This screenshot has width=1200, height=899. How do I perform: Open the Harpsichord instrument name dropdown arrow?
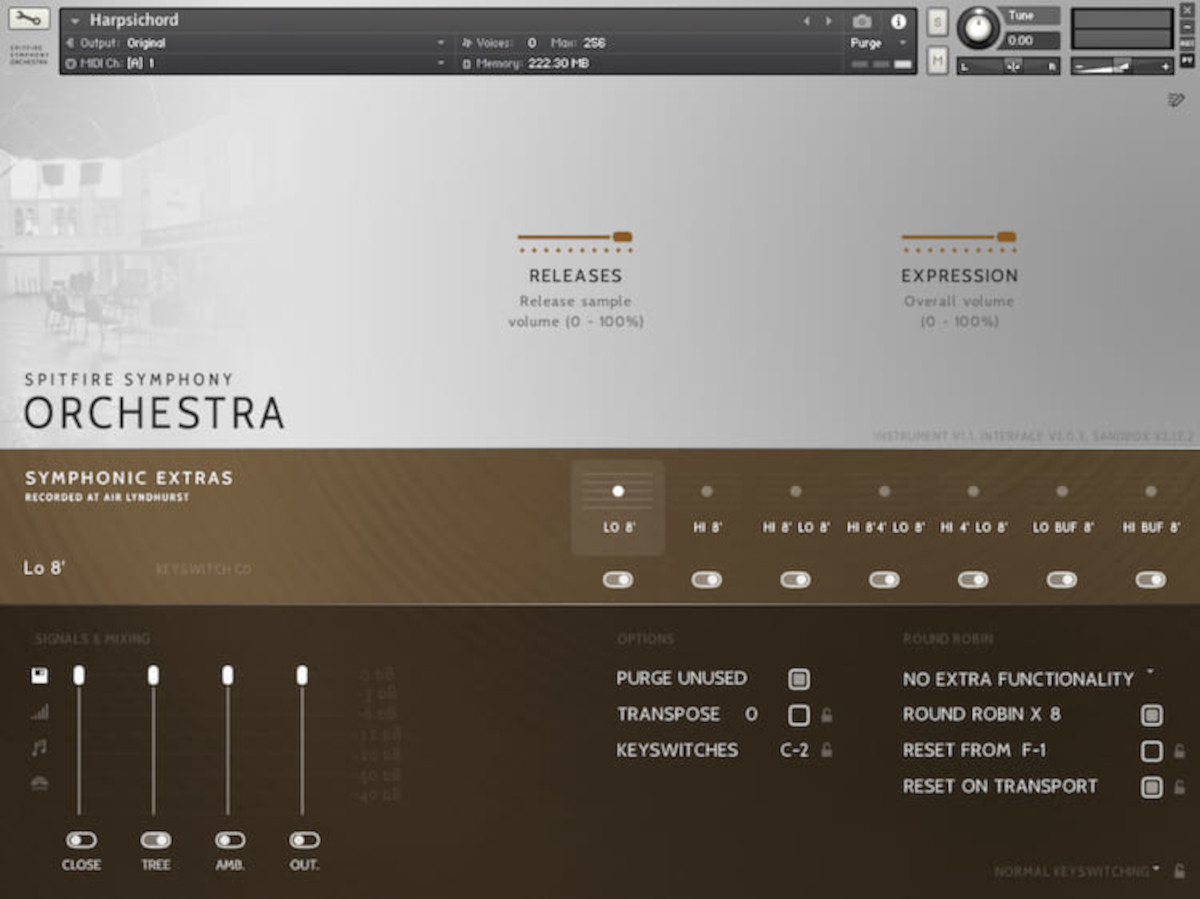pyautogui.click(x=75, y=21)
